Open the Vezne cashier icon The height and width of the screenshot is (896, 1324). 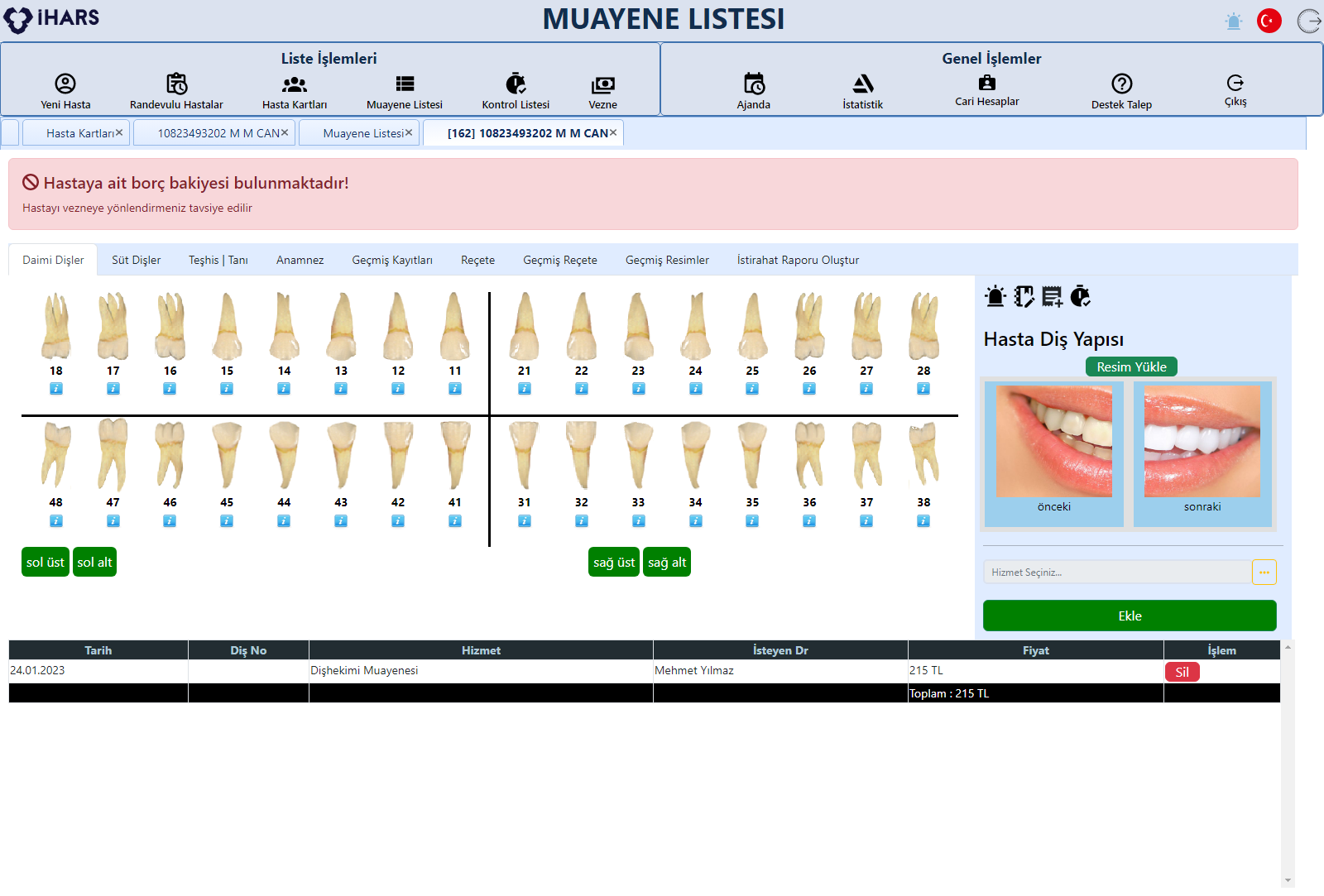[x=602, y=84]
